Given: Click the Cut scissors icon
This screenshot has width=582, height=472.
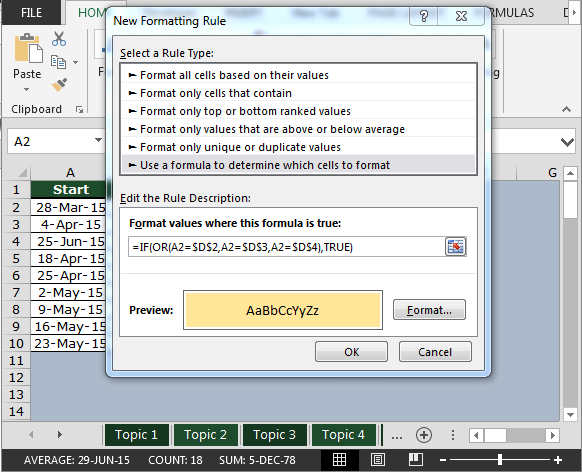Looking at the screenshot, I should click(59, 39).
